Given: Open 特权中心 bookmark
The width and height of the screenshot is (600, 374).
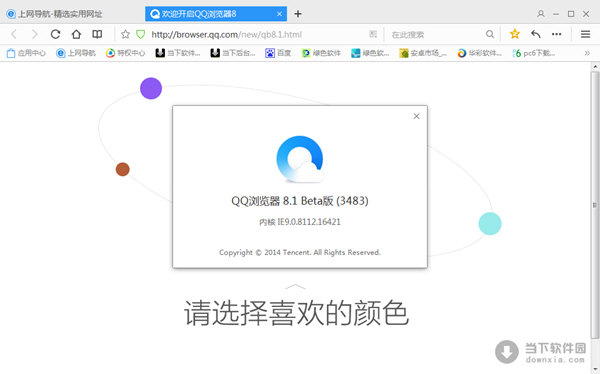Looking at the screenshot, I should [x=126, y=53].
